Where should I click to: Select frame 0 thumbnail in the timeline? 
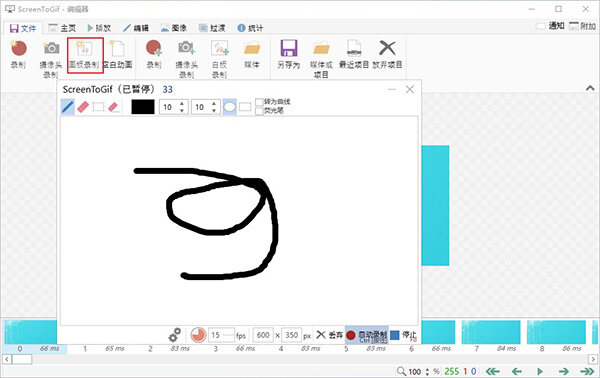pos(31,332)
